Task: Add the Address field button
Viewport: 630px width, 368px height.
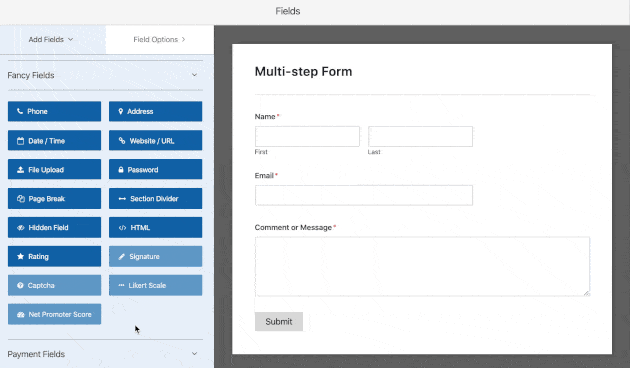Action: pyautogui.click(x=155, y=111)
